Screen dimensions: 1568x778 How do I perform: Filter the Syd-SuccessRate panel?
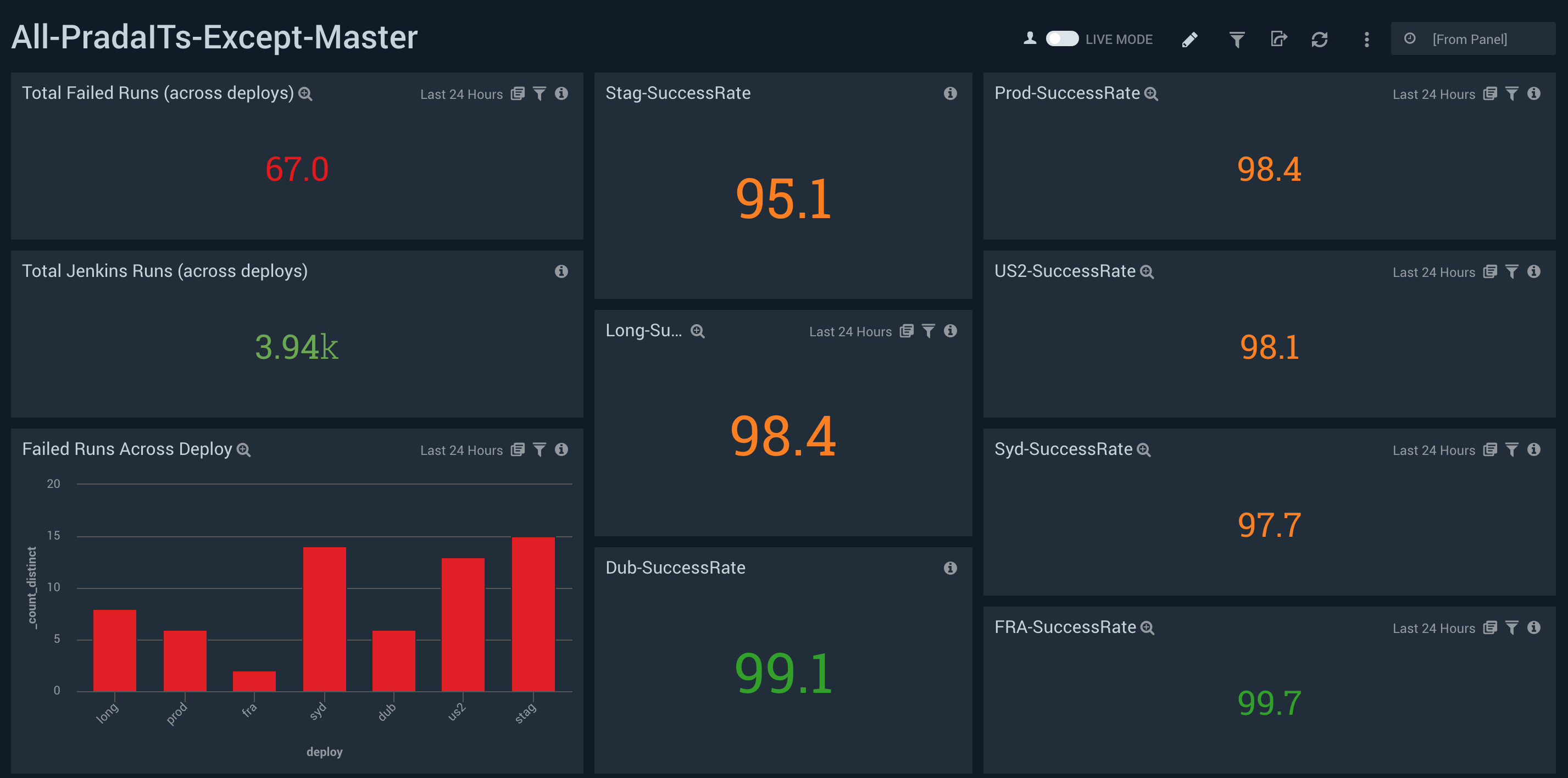tap(1511, 450)
